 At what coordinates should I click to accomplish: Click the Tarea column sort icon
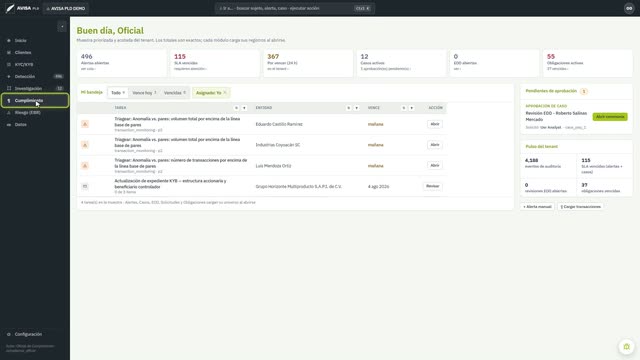[x=236, y=108]
